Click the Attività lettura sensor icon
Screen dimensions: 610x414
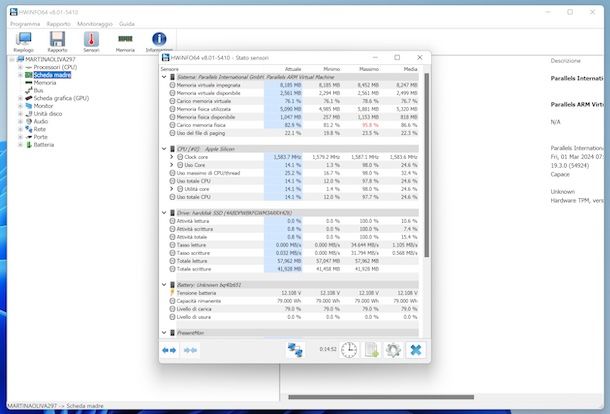coord(172,221)
